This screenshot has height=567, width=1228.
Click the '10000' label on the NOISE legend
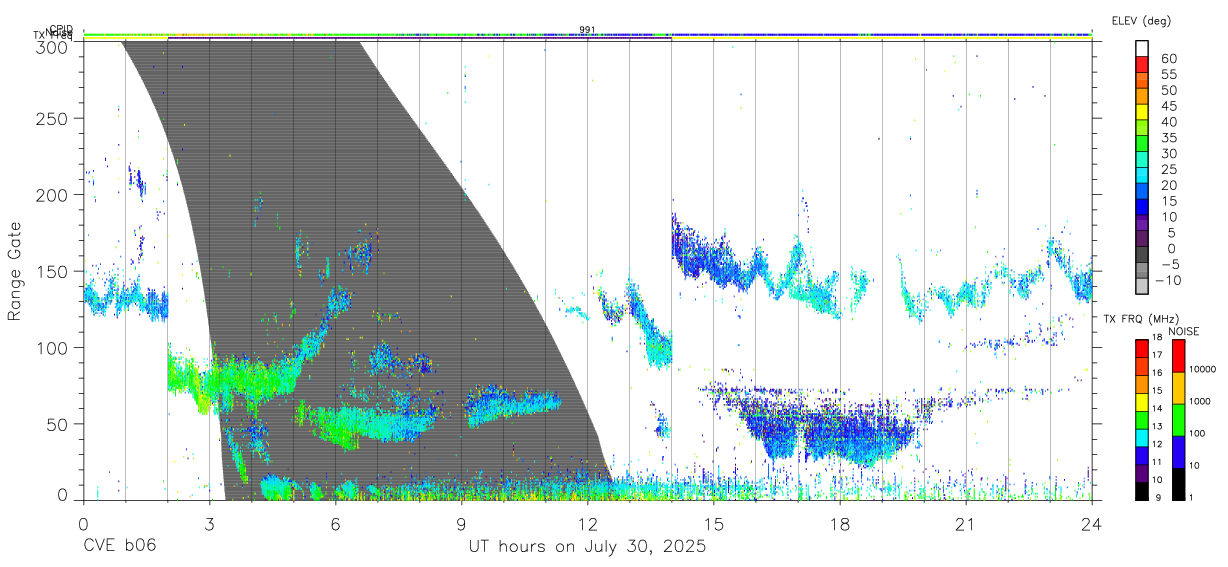[x=1203, y=369]
